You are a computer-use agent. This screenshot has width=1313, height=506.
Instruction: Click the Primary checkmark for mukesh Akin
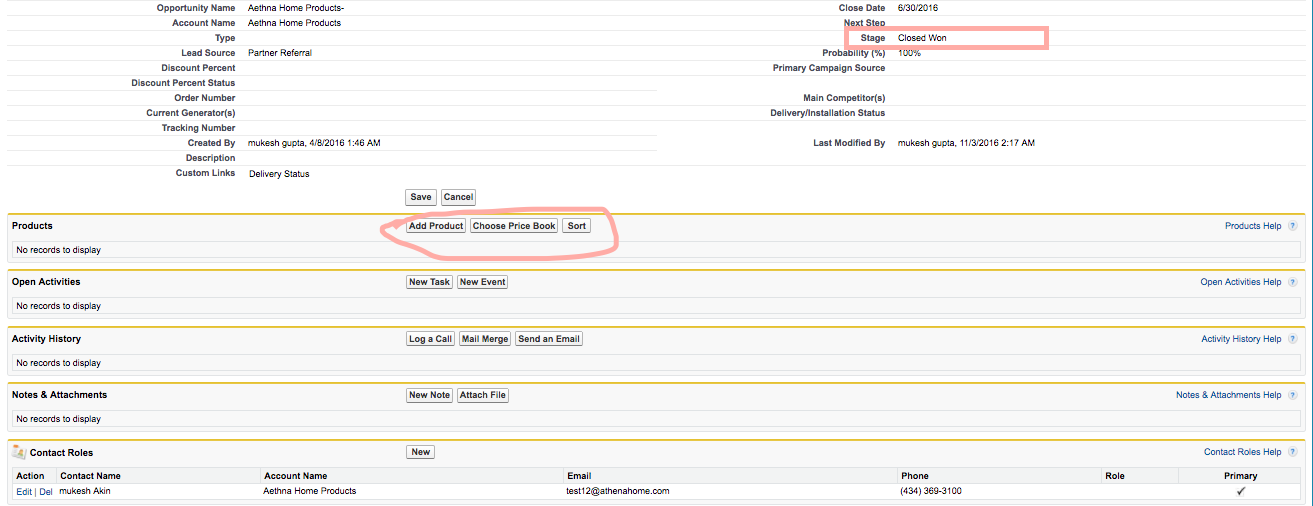[1241, 491]
